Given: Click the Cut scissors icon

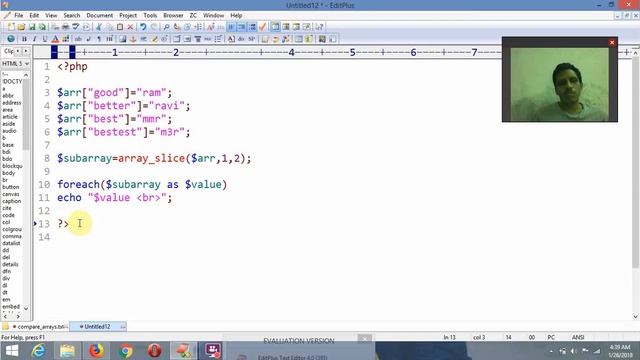Looking at the screenshot, I should coord(99,27).
